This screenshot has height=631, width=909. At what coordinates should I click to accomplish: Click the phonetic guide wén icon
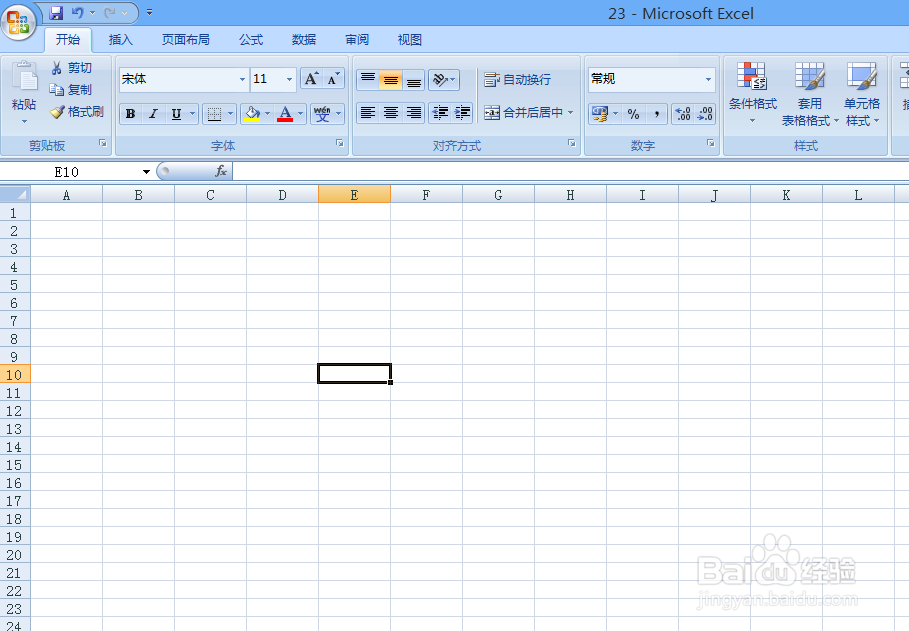coord(322,114)
